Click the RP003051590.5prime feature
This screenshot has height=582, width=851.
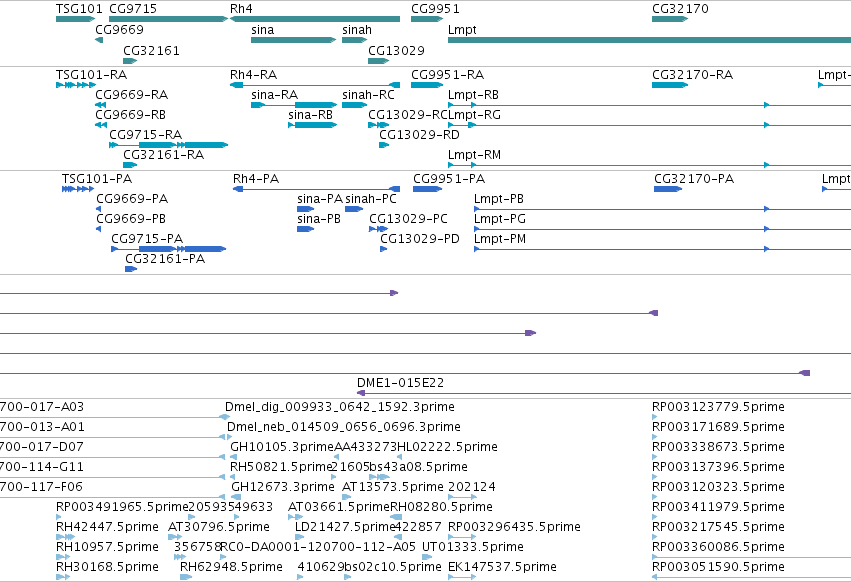pyautogui.click(x=751, y=577)
